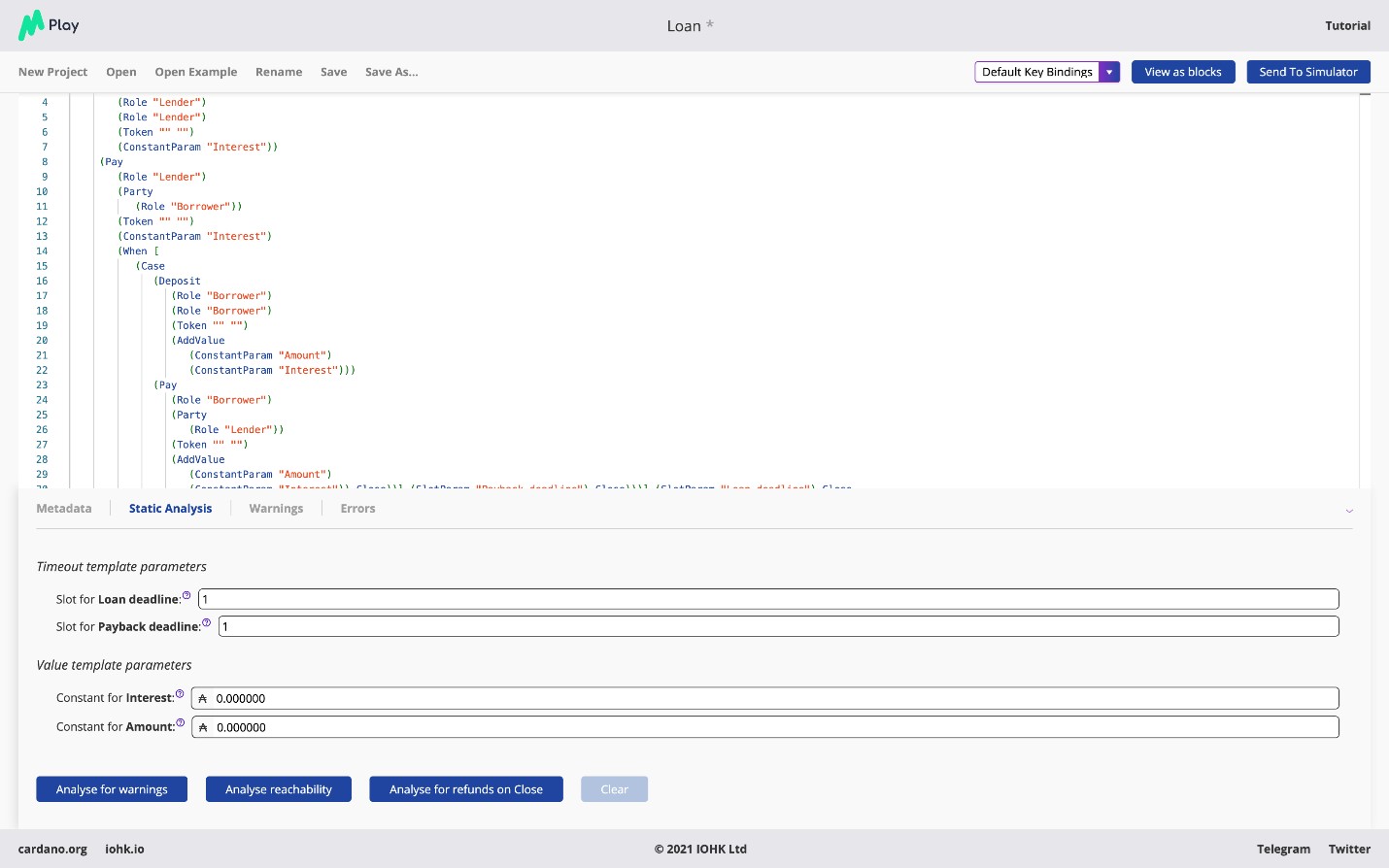This screenshot has width=1389, height=868.
Task: Click the Clear button
Action: pyautogui.click(x=615, y=789)
